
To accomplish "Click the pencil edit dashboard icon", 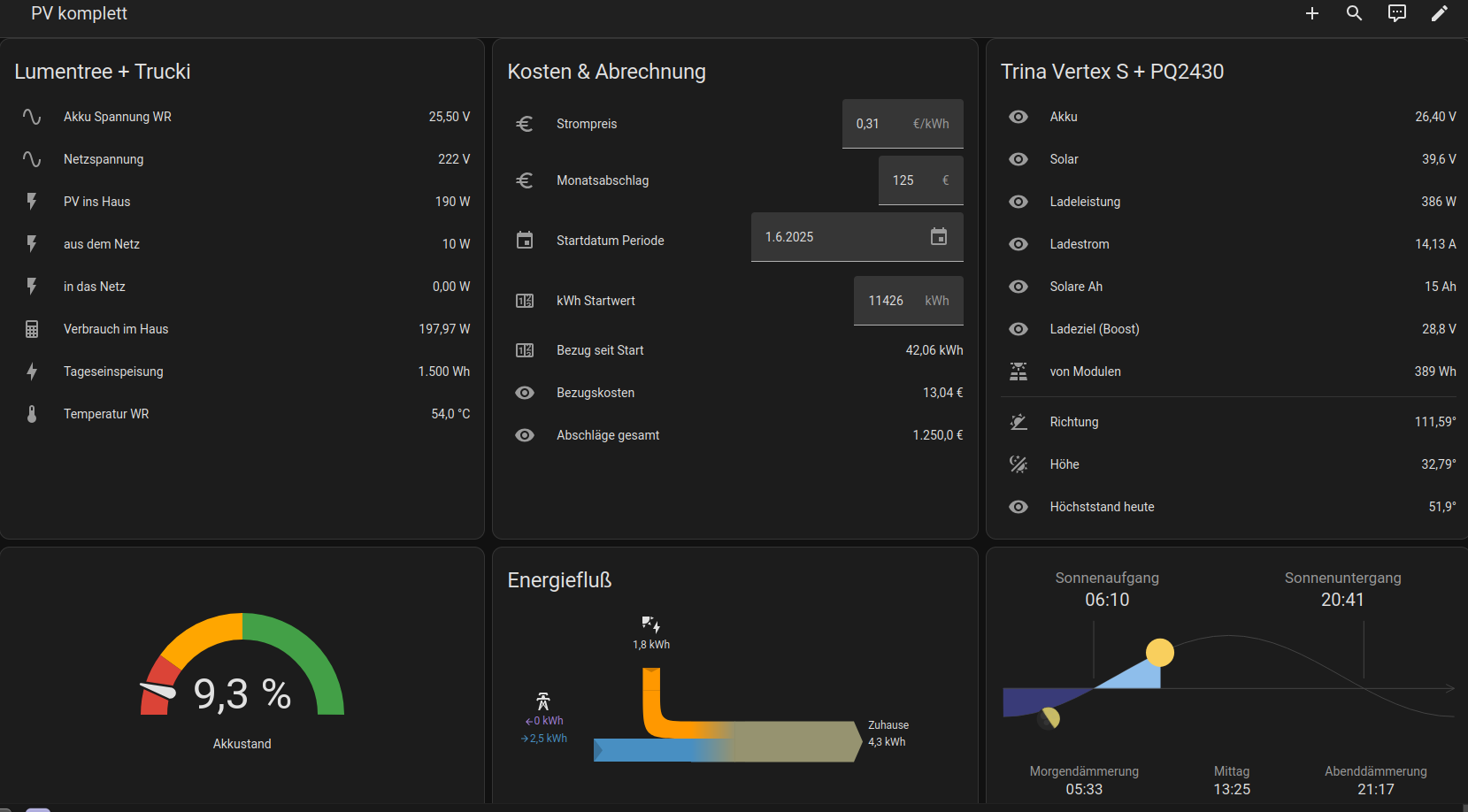I will pos(1439,13).
